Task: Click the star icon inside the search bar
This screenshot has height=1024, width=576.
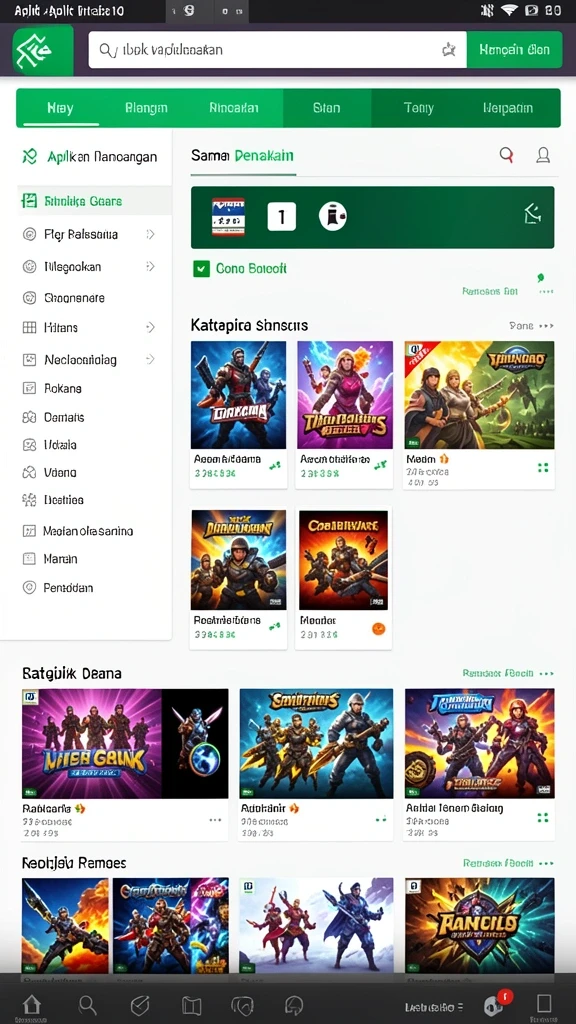Action: [x=449, y=50]
